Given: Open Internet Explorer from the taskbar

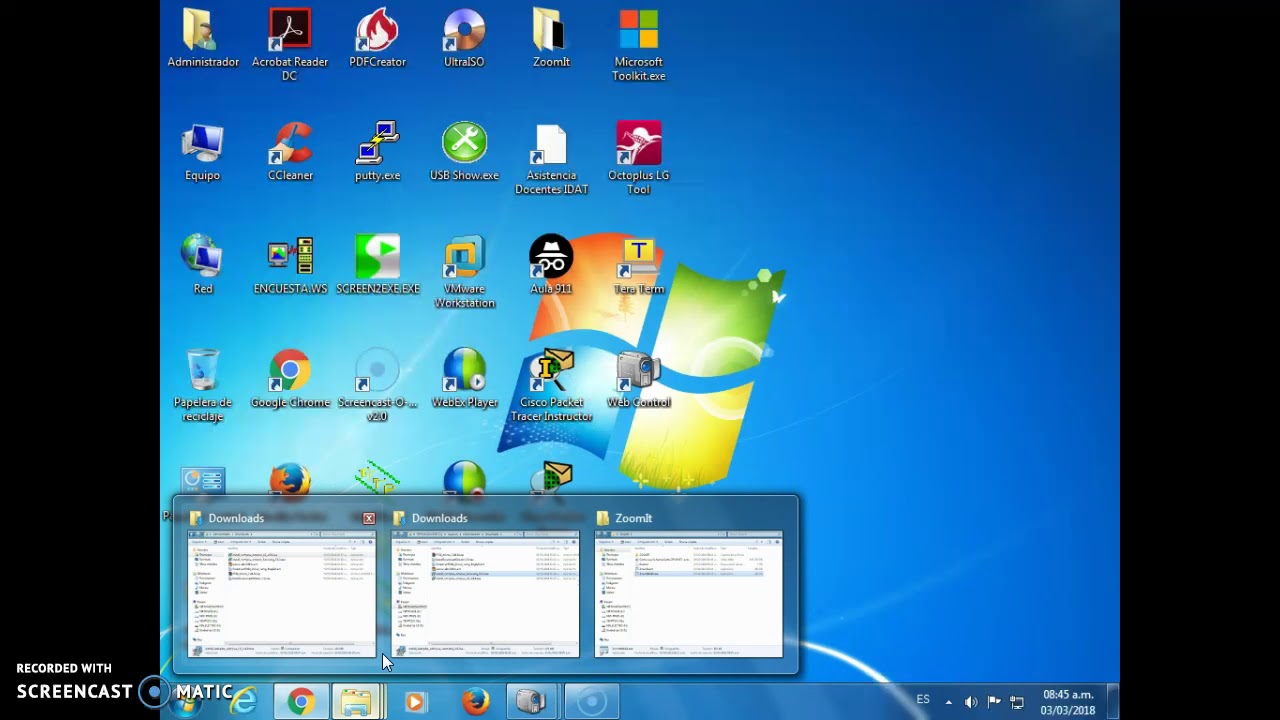Looking at the screenshot, I should pyautogui.click(x=243, y=702).
